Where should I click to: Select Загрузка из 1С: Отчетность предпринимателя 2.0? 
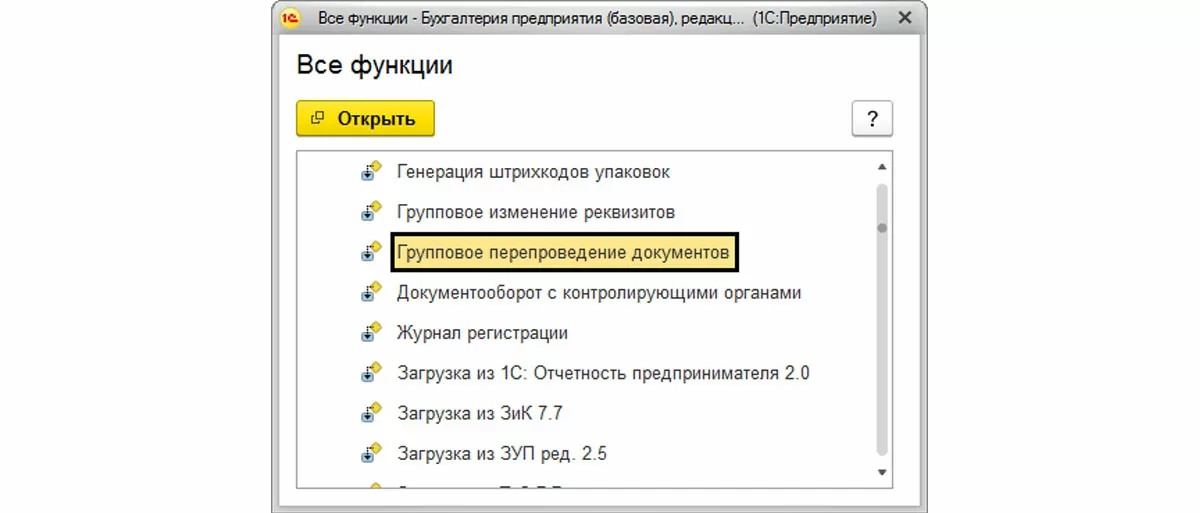pos(603,374)
